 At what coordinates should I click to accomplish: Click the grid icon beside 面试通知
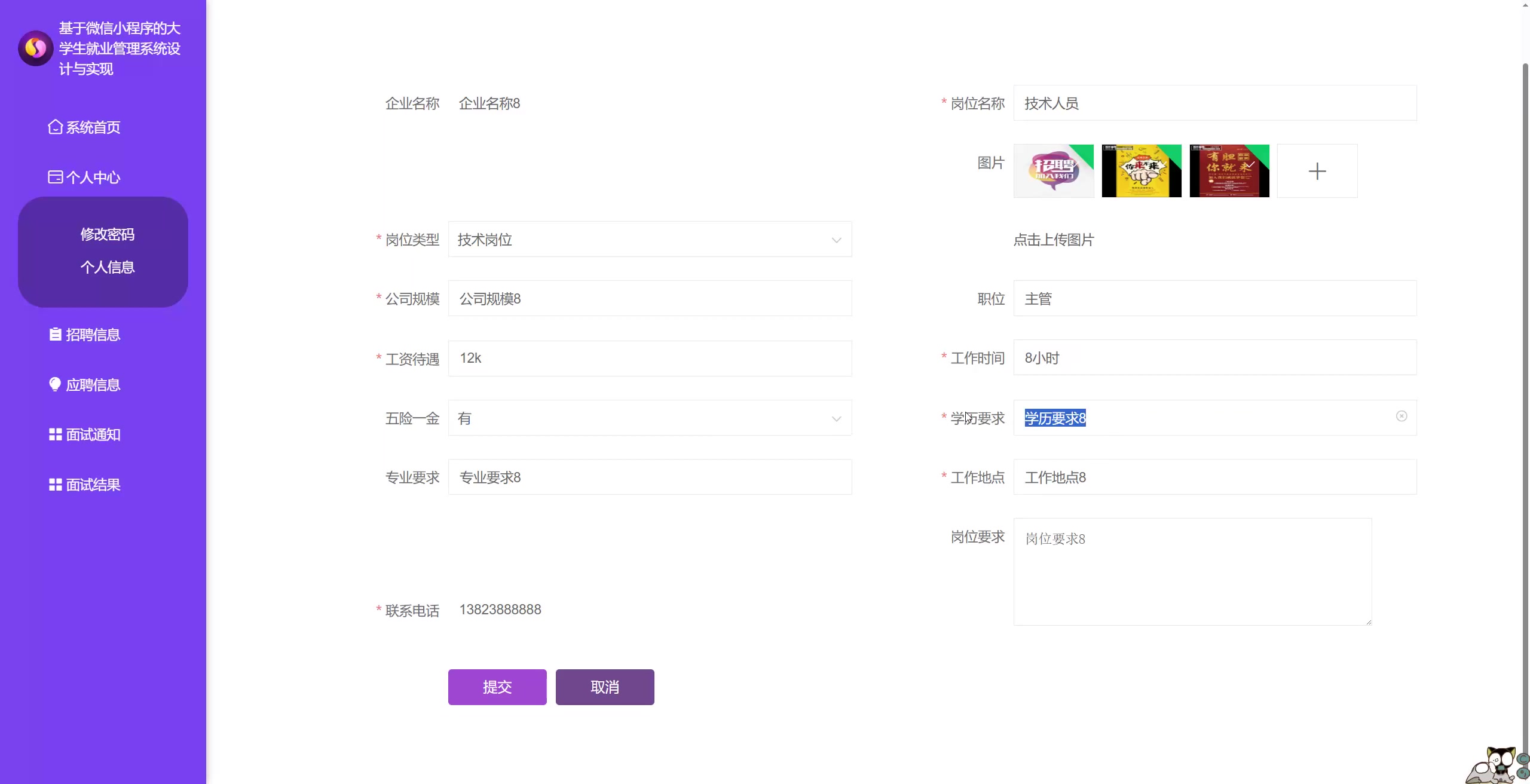pos(55,434)
